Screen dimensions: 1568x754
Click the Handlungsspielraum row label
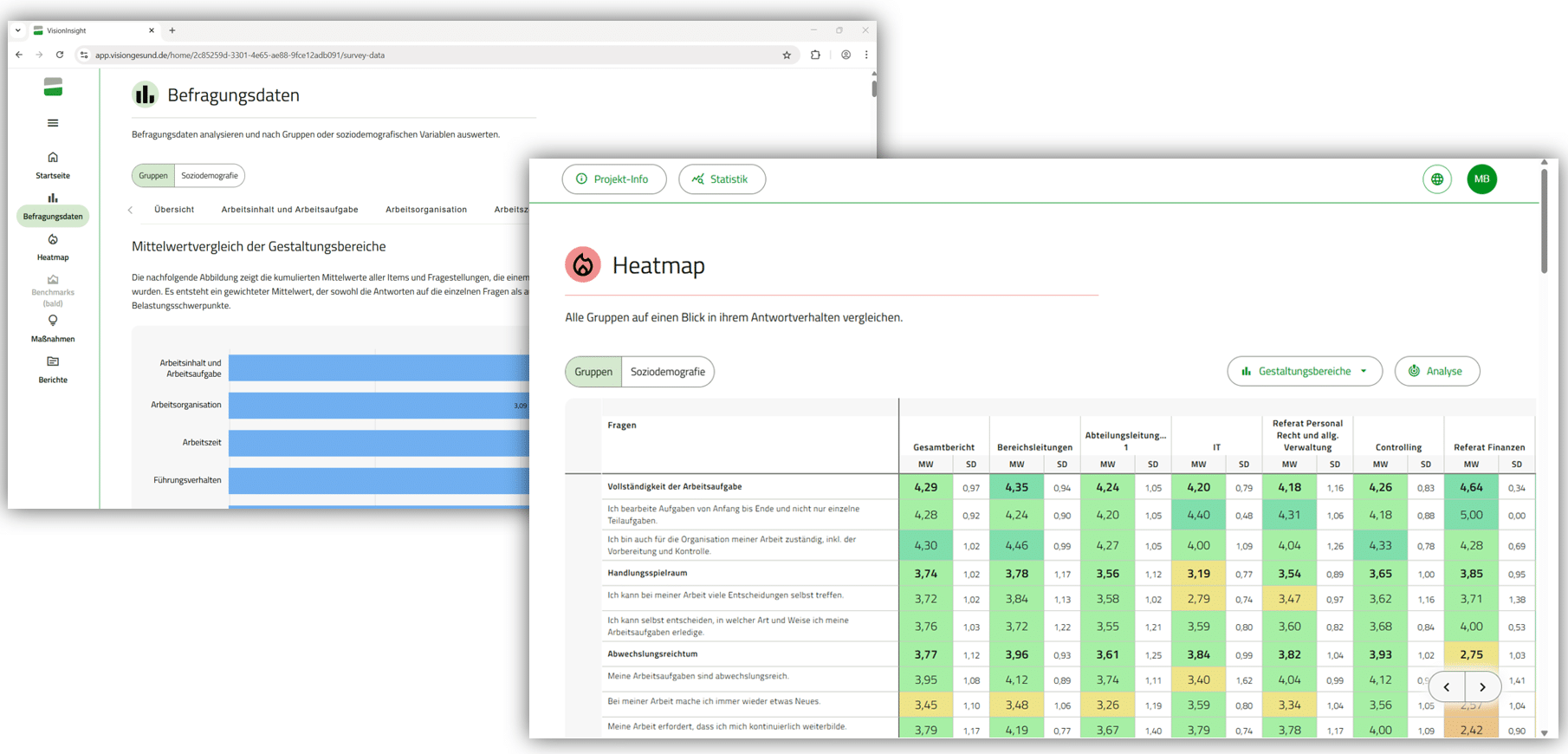647,573
